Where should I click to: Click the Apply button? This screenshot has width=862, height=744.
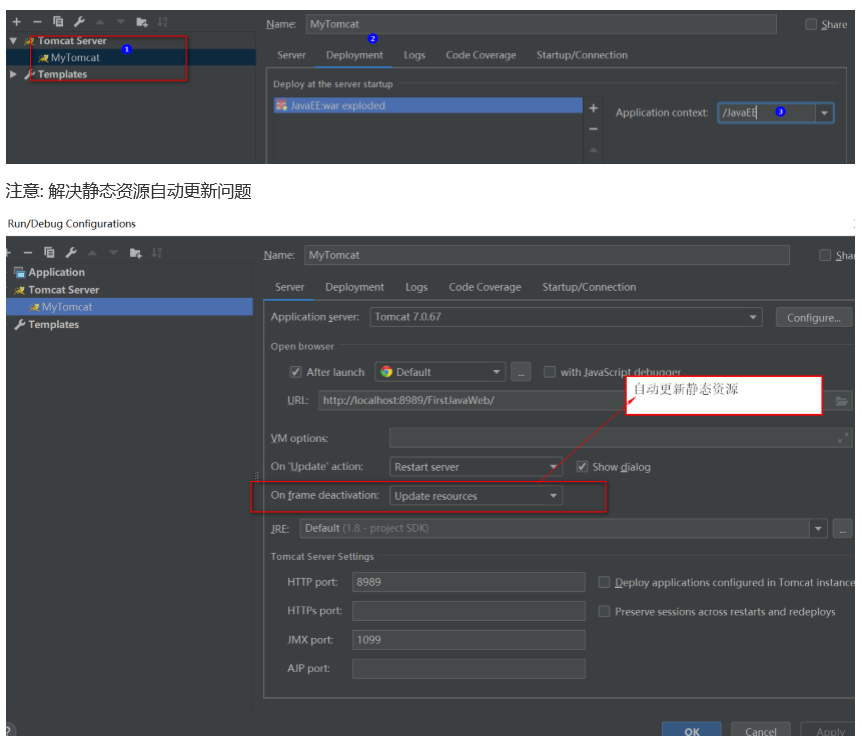tap(830, 730)
